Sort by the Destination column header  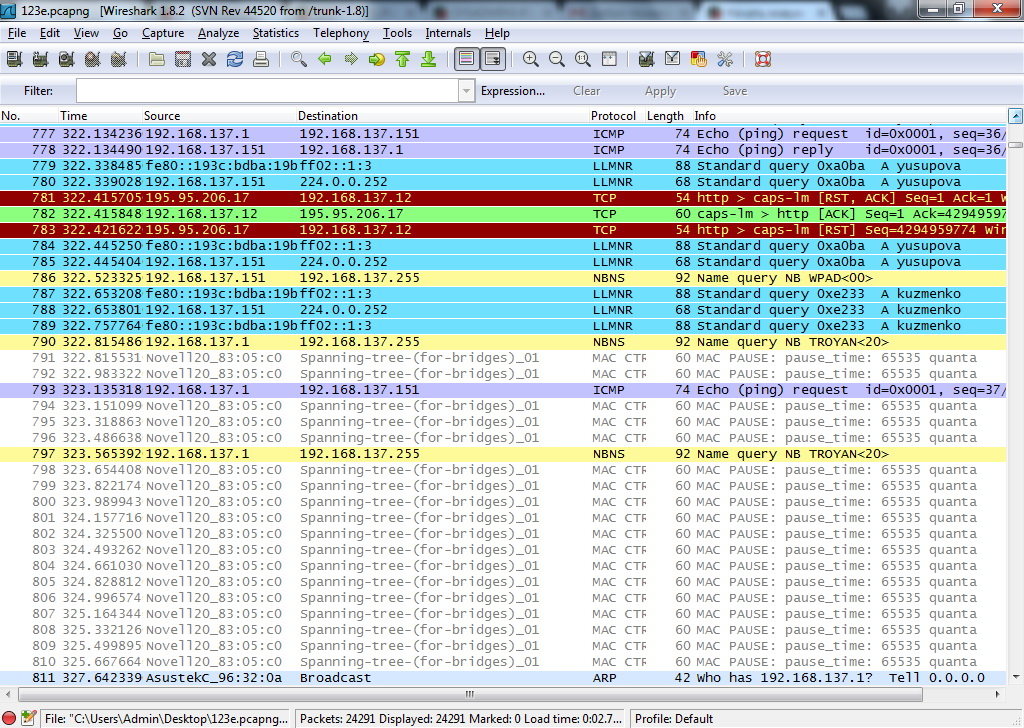point(443,116)
